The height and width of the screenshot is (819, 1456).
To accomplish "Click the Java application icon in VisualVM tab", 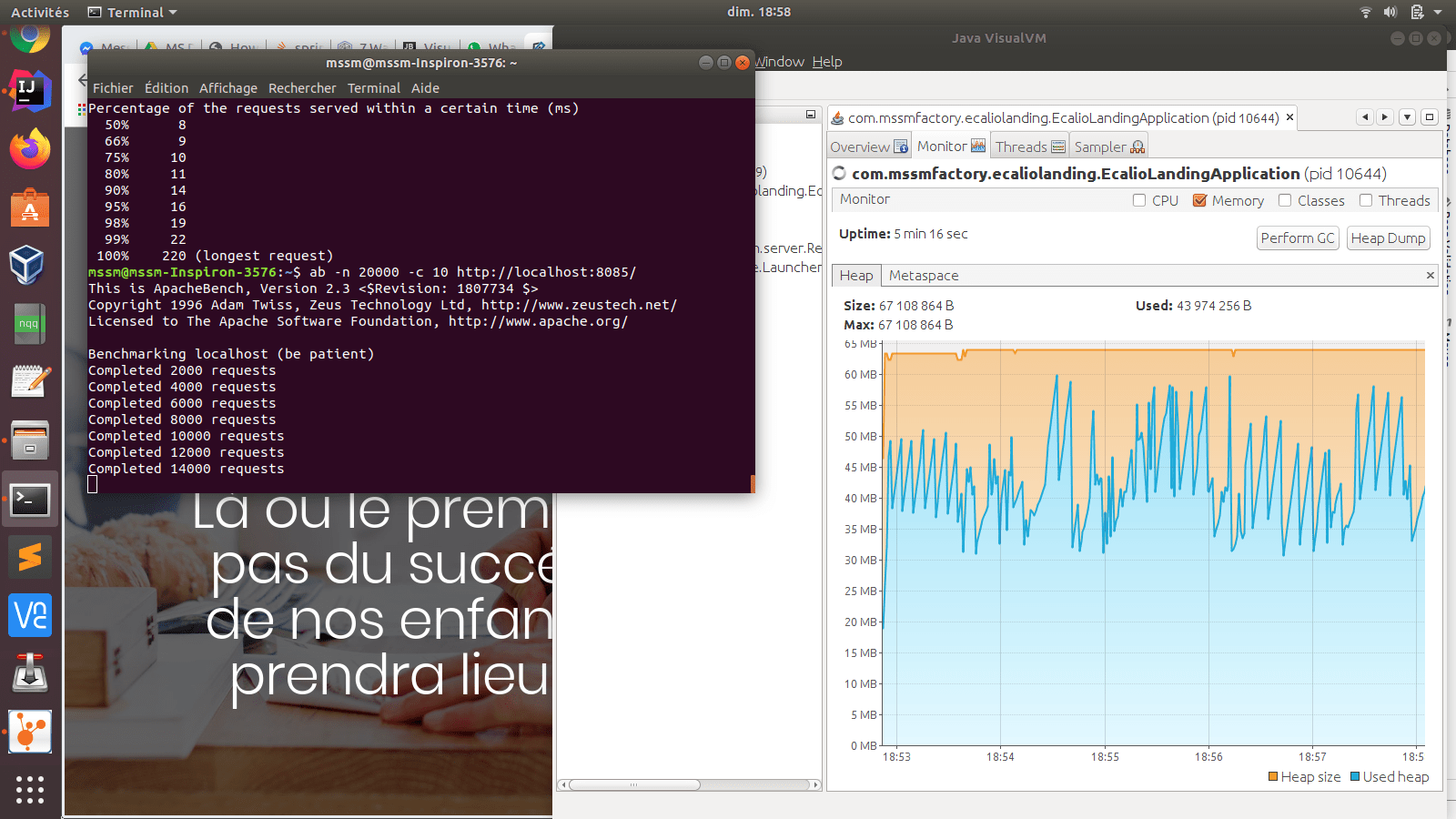I will tap(837, 117).
